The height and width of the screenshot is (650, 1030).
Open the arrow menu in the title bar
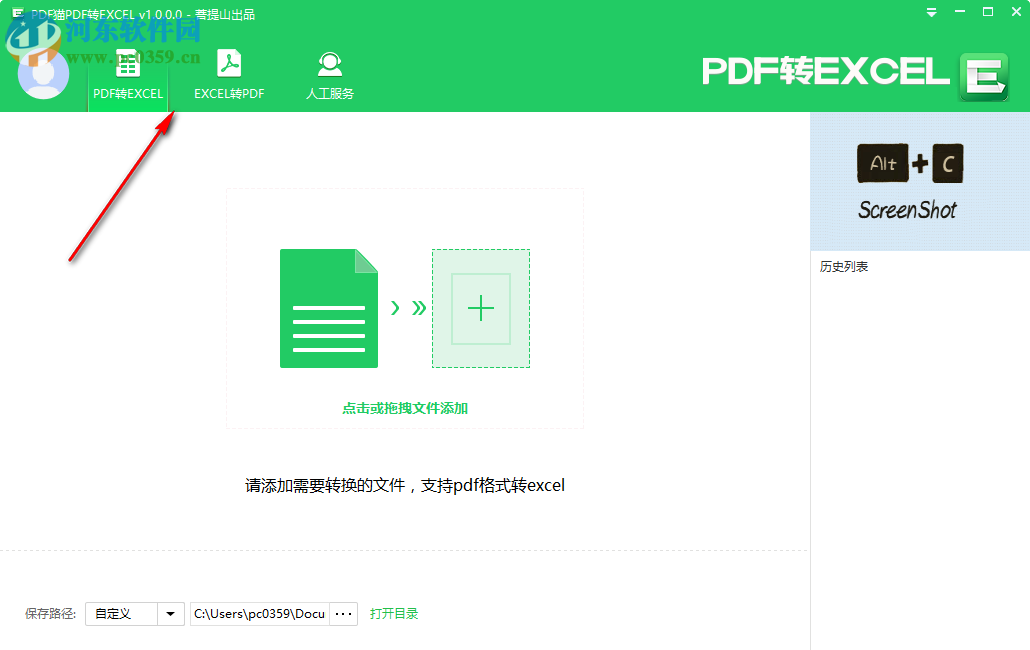tap(932, 11)
